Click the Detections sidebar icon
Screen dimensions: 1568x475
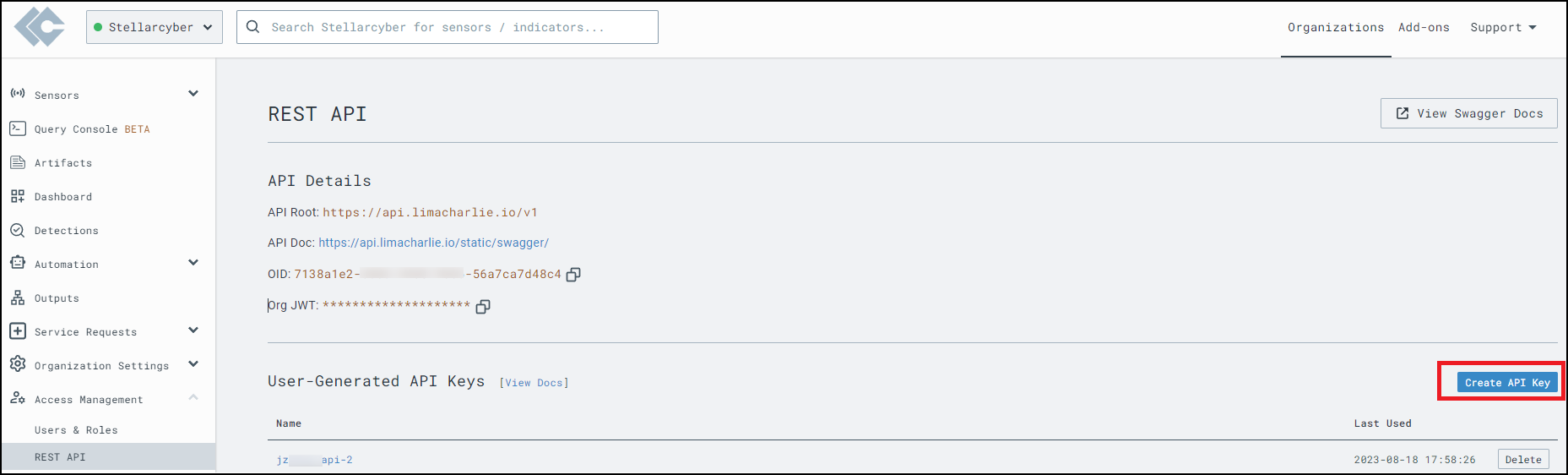click(x=18, y=230)
